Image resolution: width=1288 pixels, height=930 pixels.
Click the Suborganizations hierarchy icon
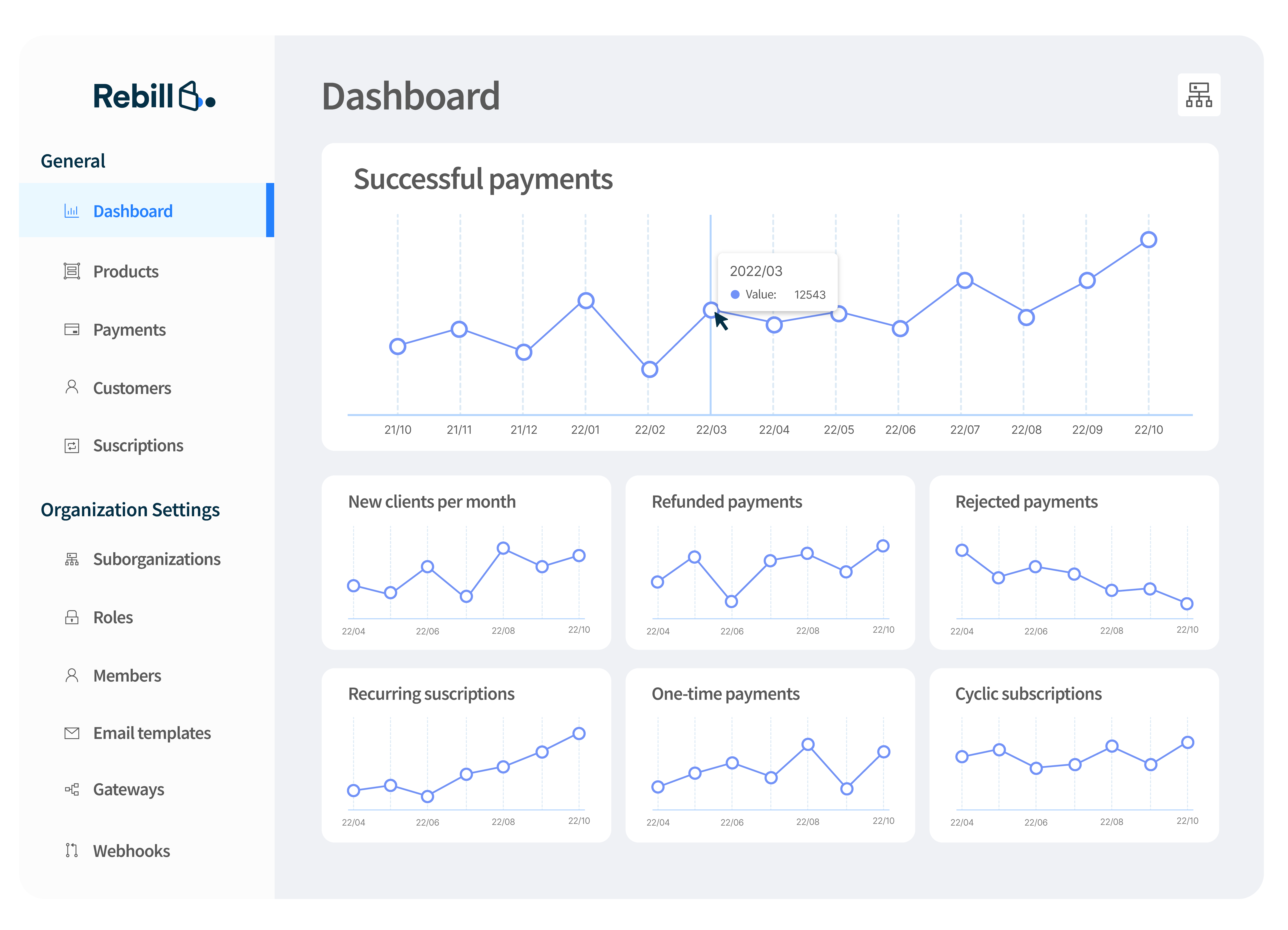click(71, 559)
